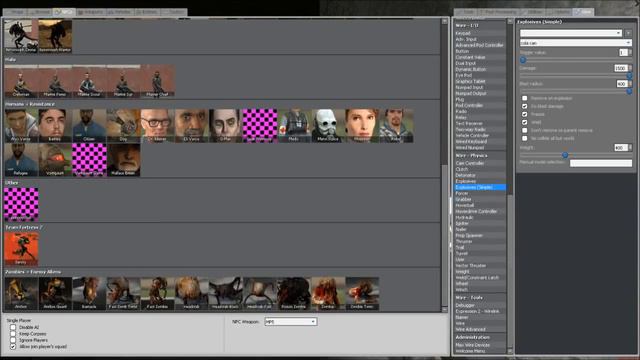Spawn the Xenomorph Warrior NPC

[x=55, y=36]
